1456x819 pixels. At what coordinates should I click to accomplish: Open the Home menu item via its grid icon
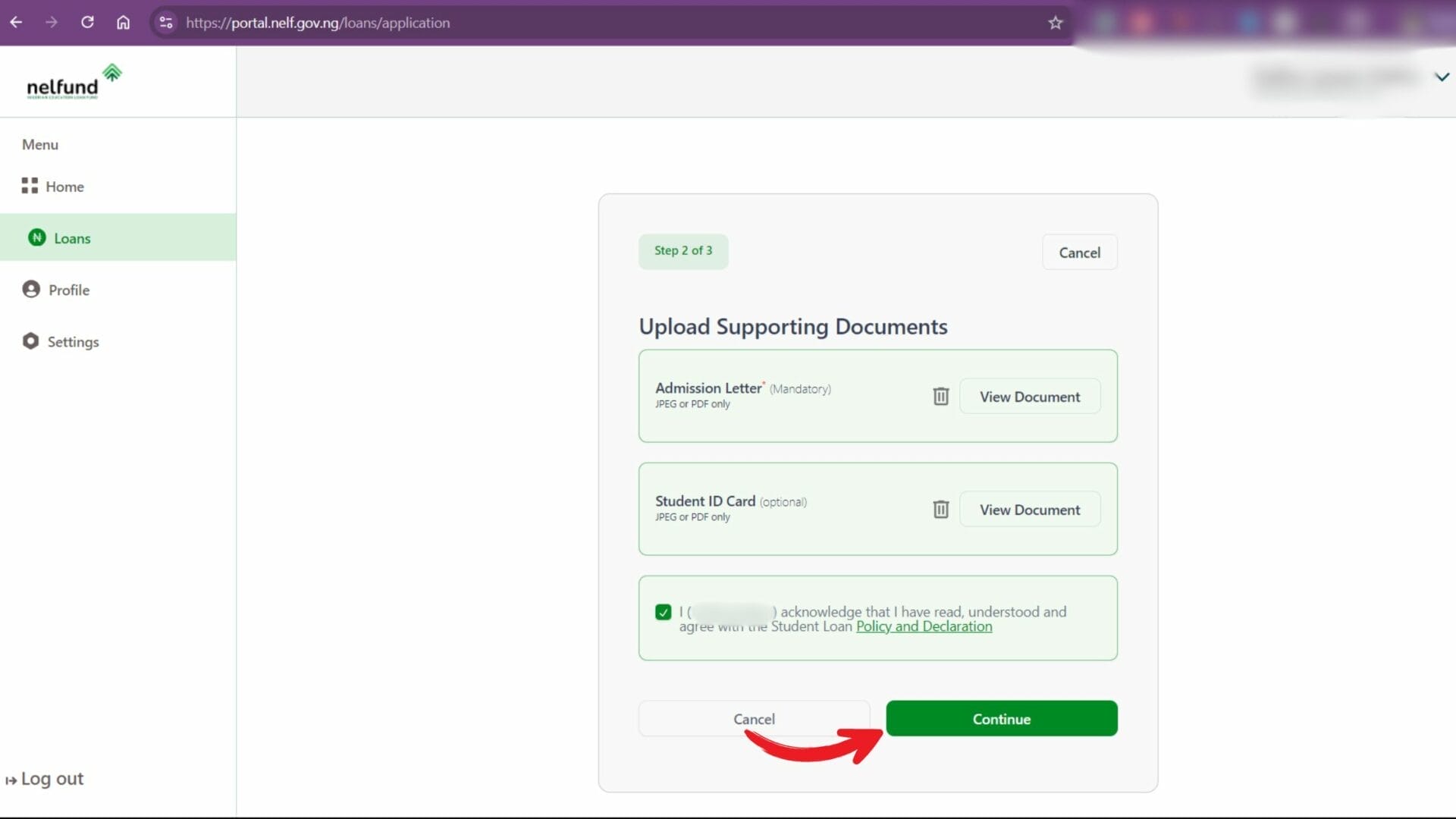pyautogui.click(x=30, y=186)
